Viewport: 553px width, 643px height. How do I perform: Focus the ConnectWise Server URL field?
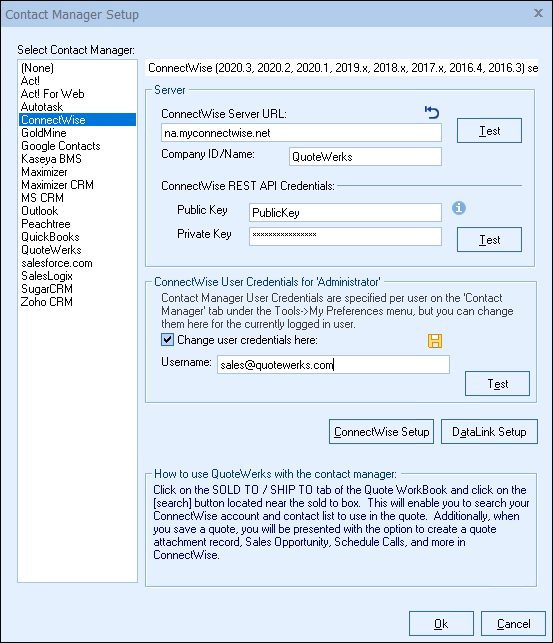(301, 133)
